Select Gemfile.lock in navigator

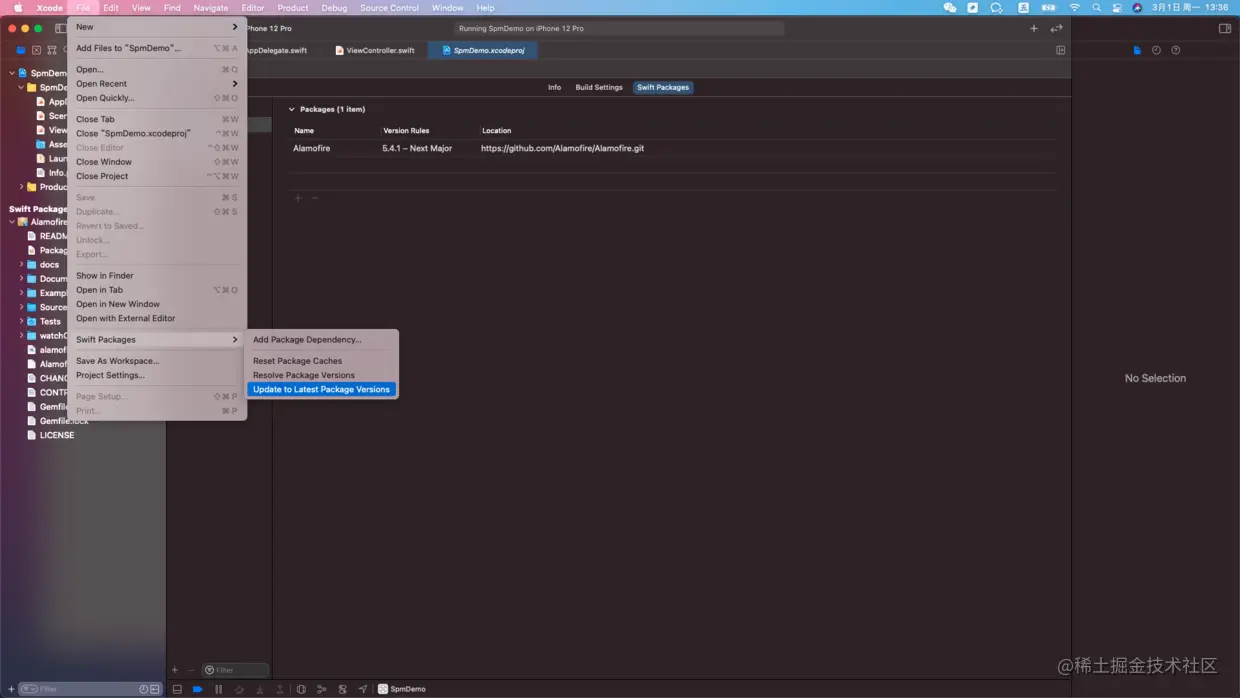(x=57, y=421)
